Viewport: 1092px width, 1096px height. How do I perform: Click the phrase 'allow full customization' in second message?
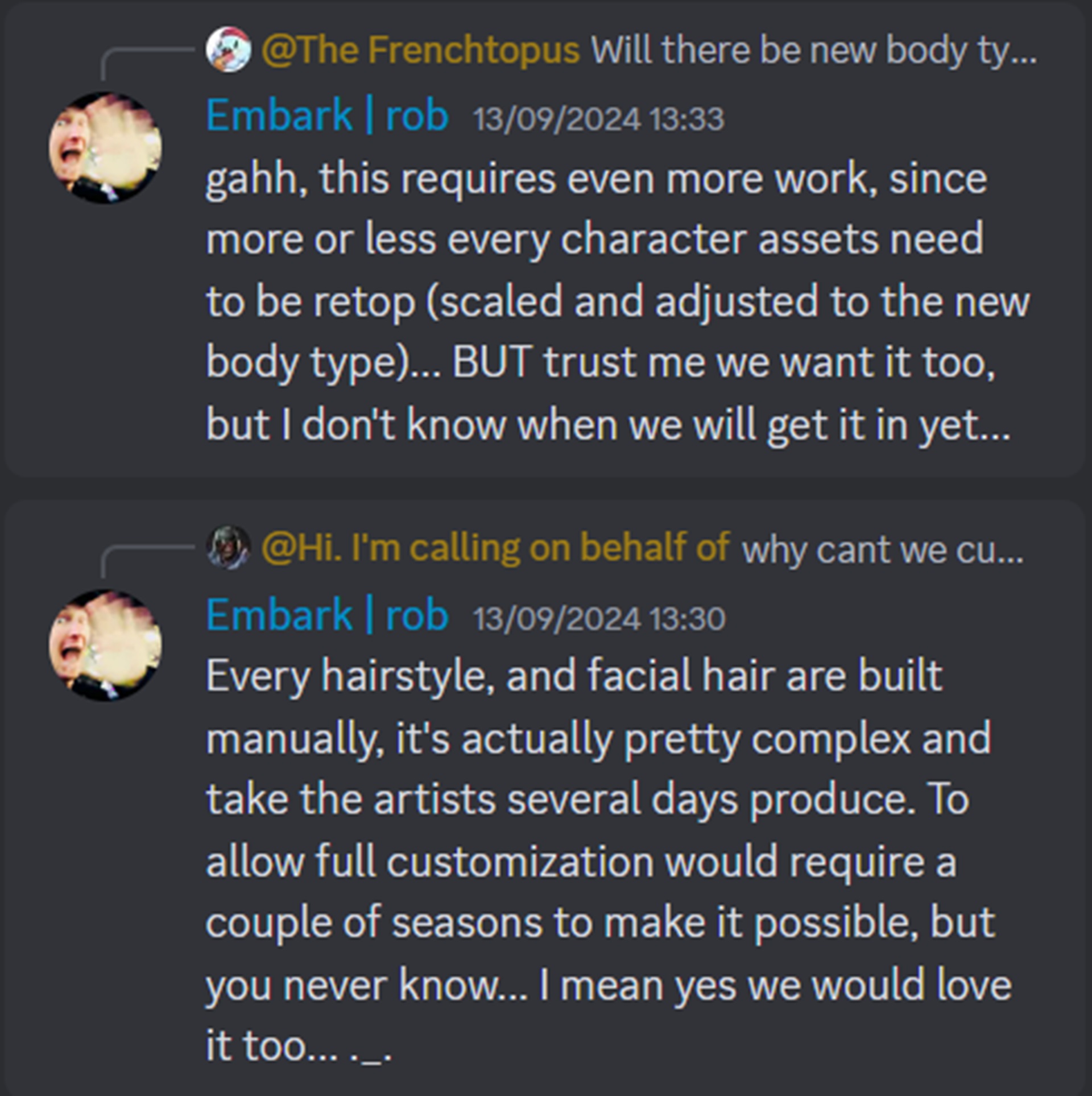429,862
